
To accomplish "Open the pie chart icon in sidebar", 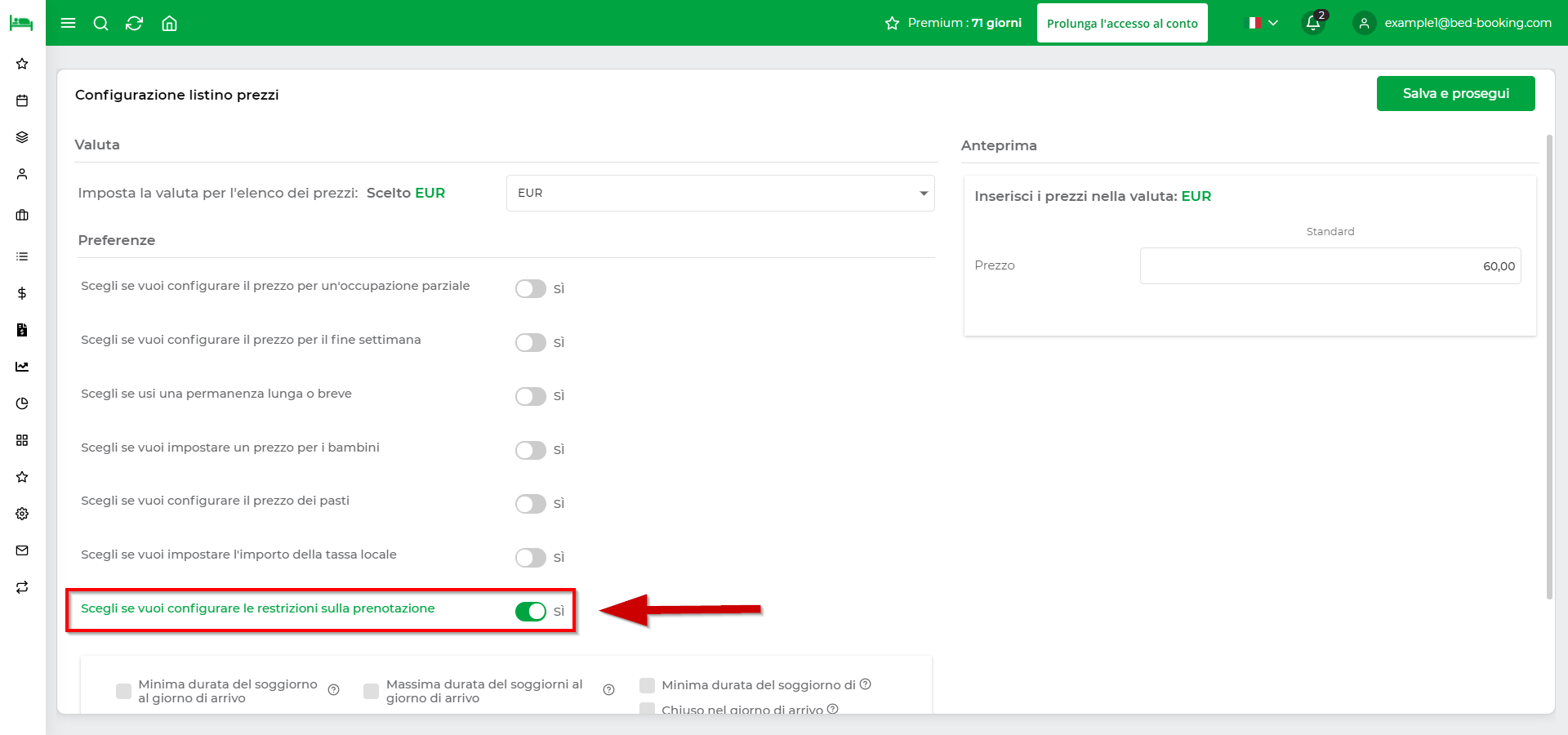I will pos(22,403).
